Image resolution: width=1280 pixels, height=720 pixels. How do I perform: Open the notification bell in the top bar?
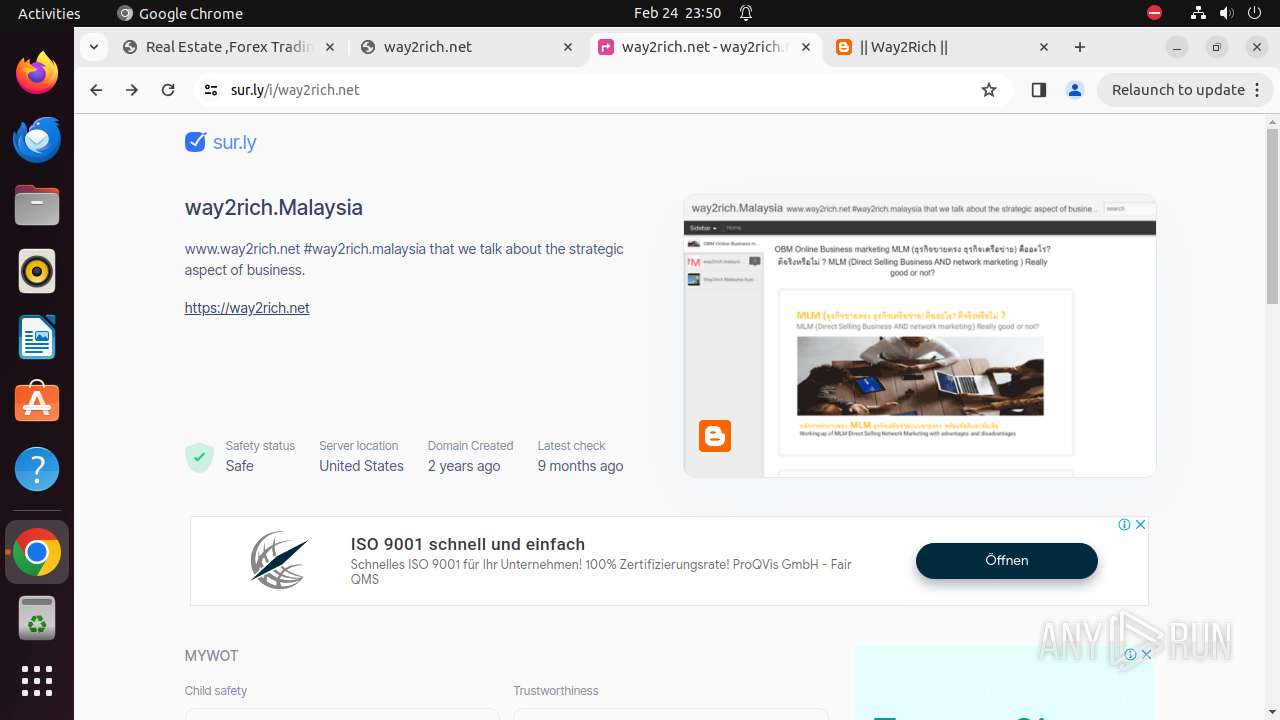(x=746, y=13)
